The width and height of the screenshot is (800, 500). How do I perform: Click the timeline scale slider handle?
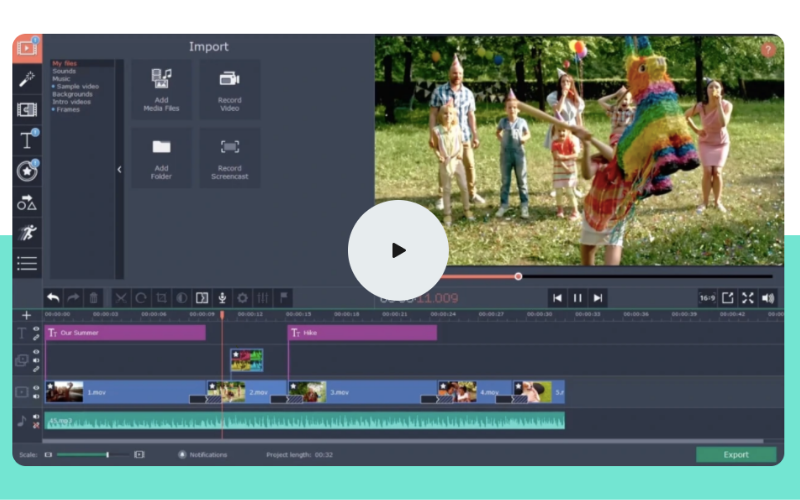[108, 455]
